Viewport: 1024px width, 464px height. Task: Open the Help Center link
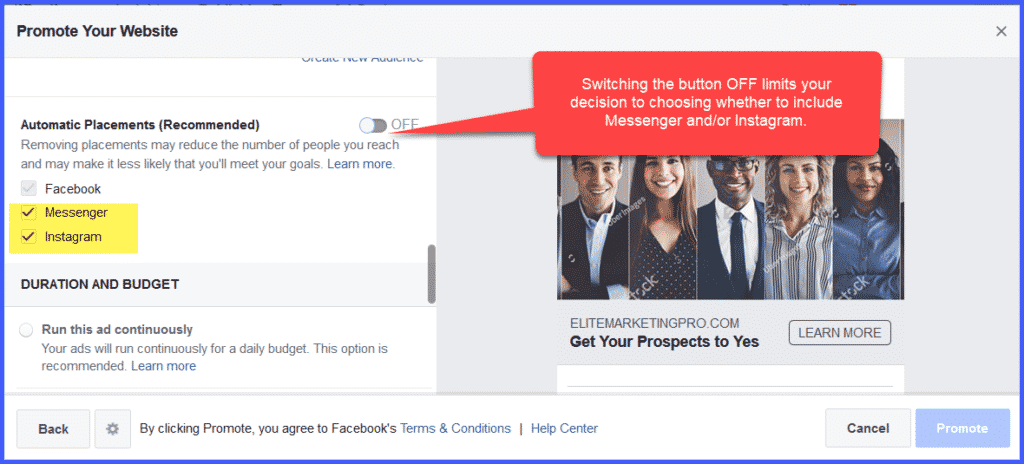click(564, 429)
